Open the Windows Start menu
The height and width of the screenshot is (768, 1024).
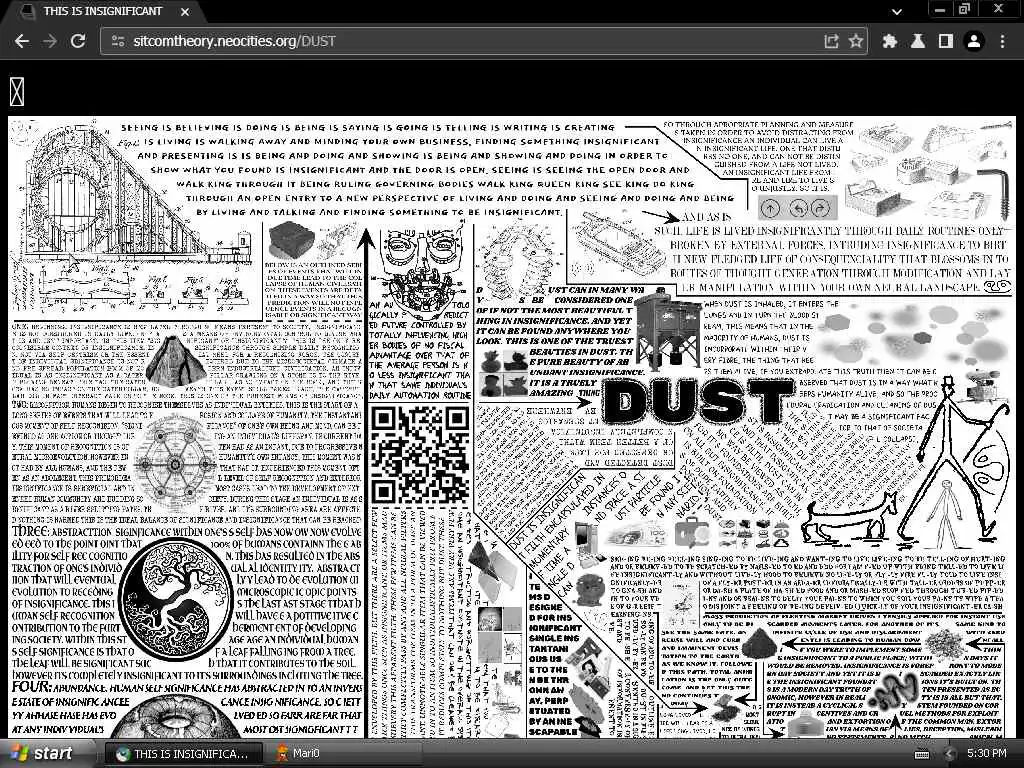tap(42, 753)
